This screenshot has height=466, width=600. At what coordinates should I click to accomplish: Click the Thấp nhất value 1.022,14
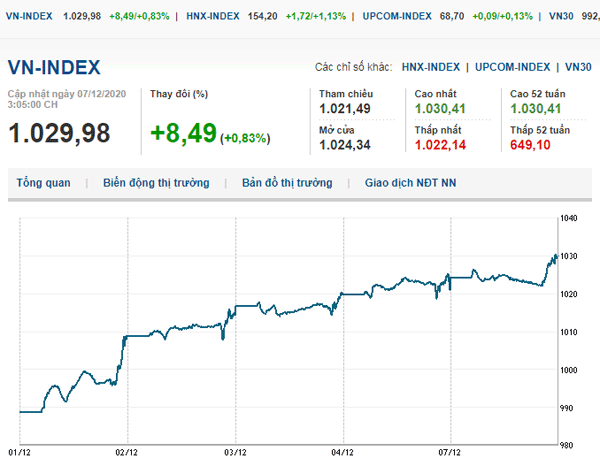click(x=440, y=145)
